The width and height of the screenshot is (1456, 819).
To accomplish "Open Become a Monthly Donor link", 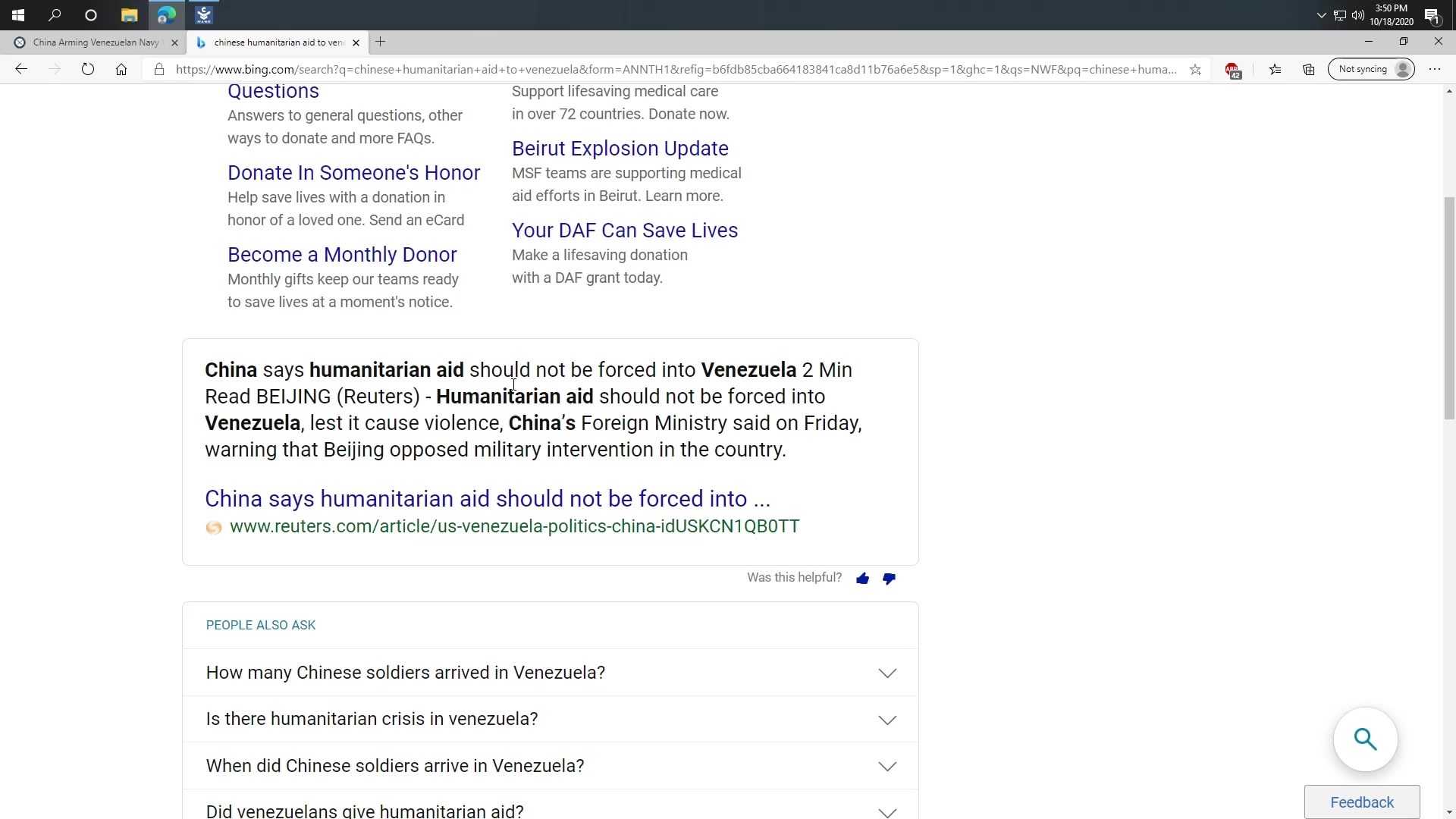I will point(342,255).
